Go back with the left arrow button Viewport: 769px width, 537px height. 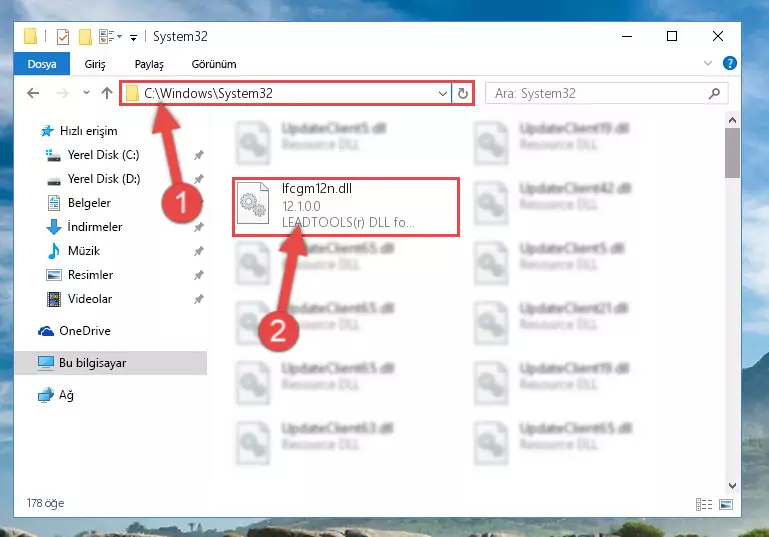click(33, 93)
